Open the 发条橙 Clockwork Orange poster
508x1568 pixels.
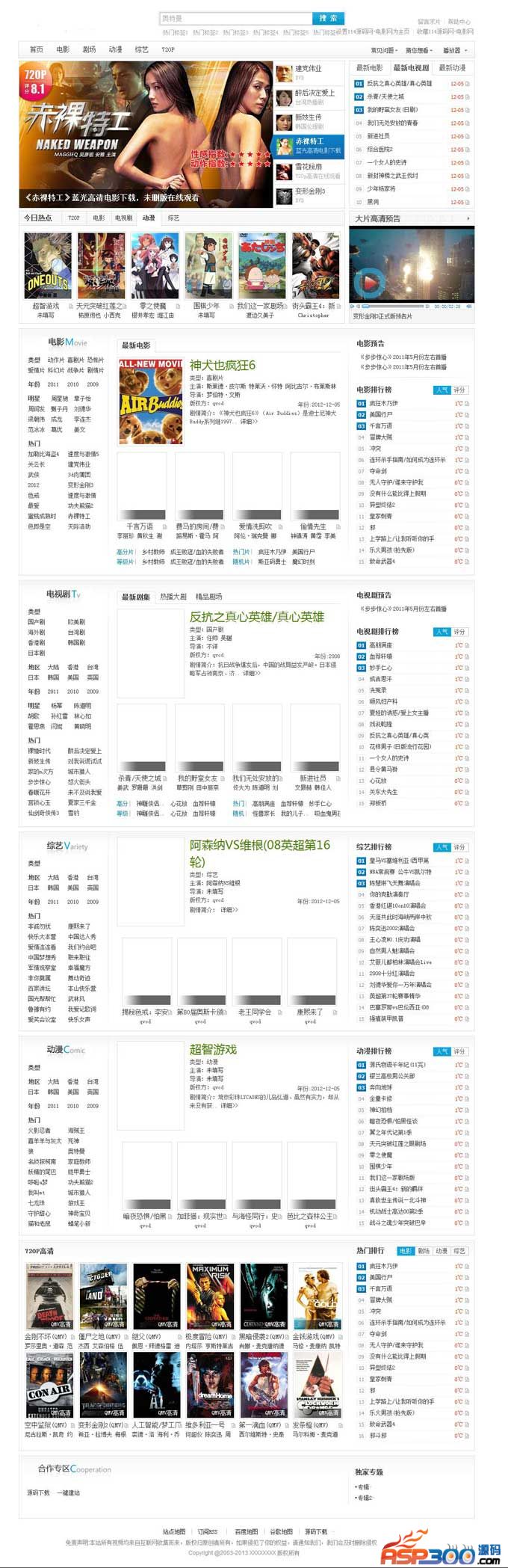click(x=317, y=1385)
